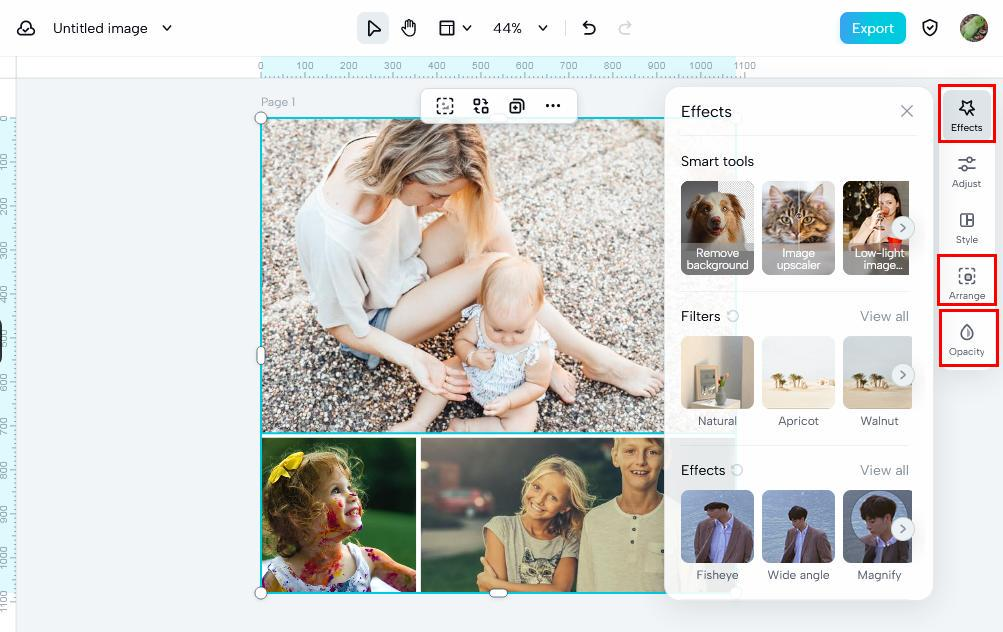
Task: Choose the Remove background smart tool
Action: [x=717, y=227]
